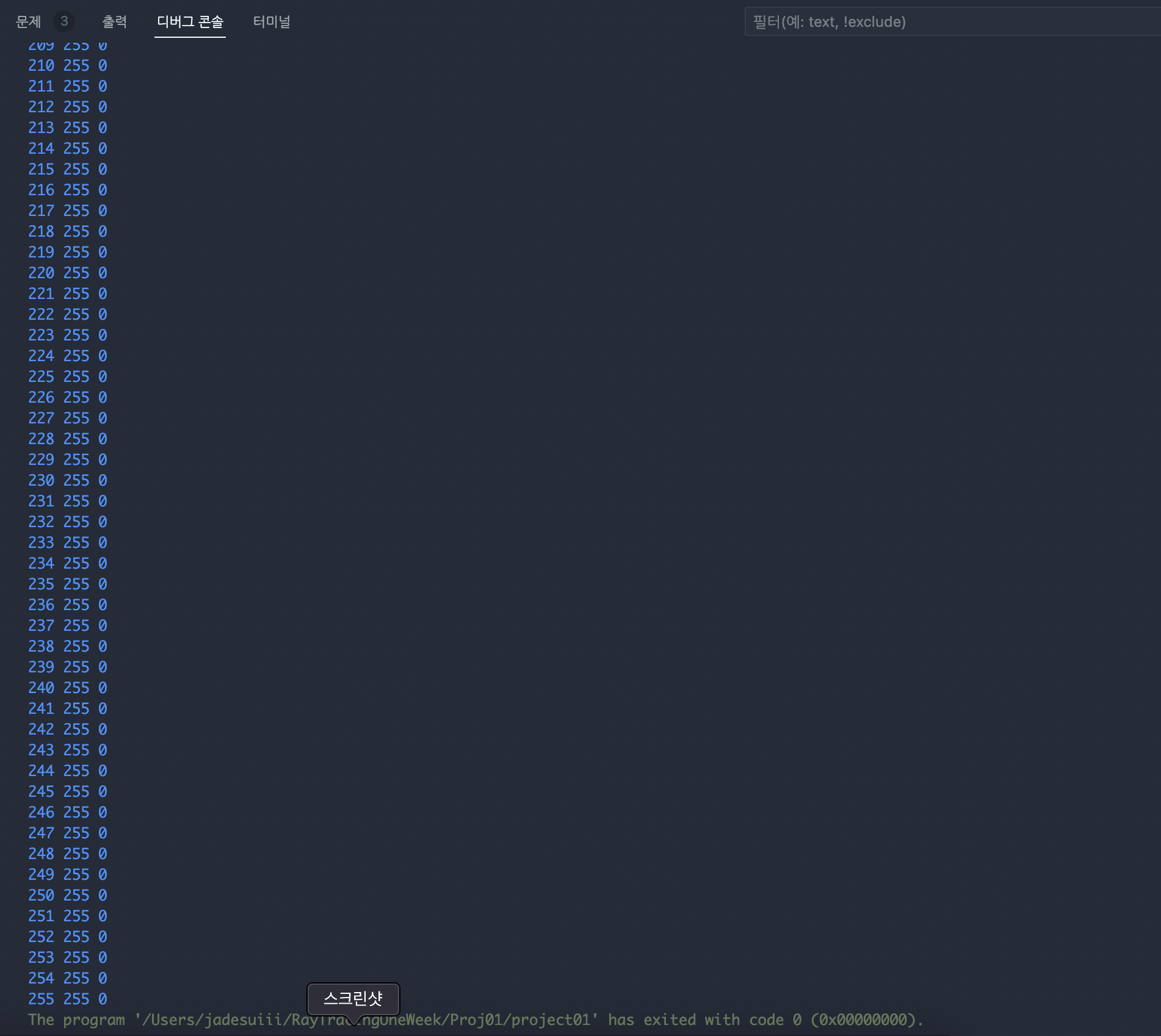Click the output row "216 255 0"
Screen dimensions: 1161x1036
click(68, 190)
